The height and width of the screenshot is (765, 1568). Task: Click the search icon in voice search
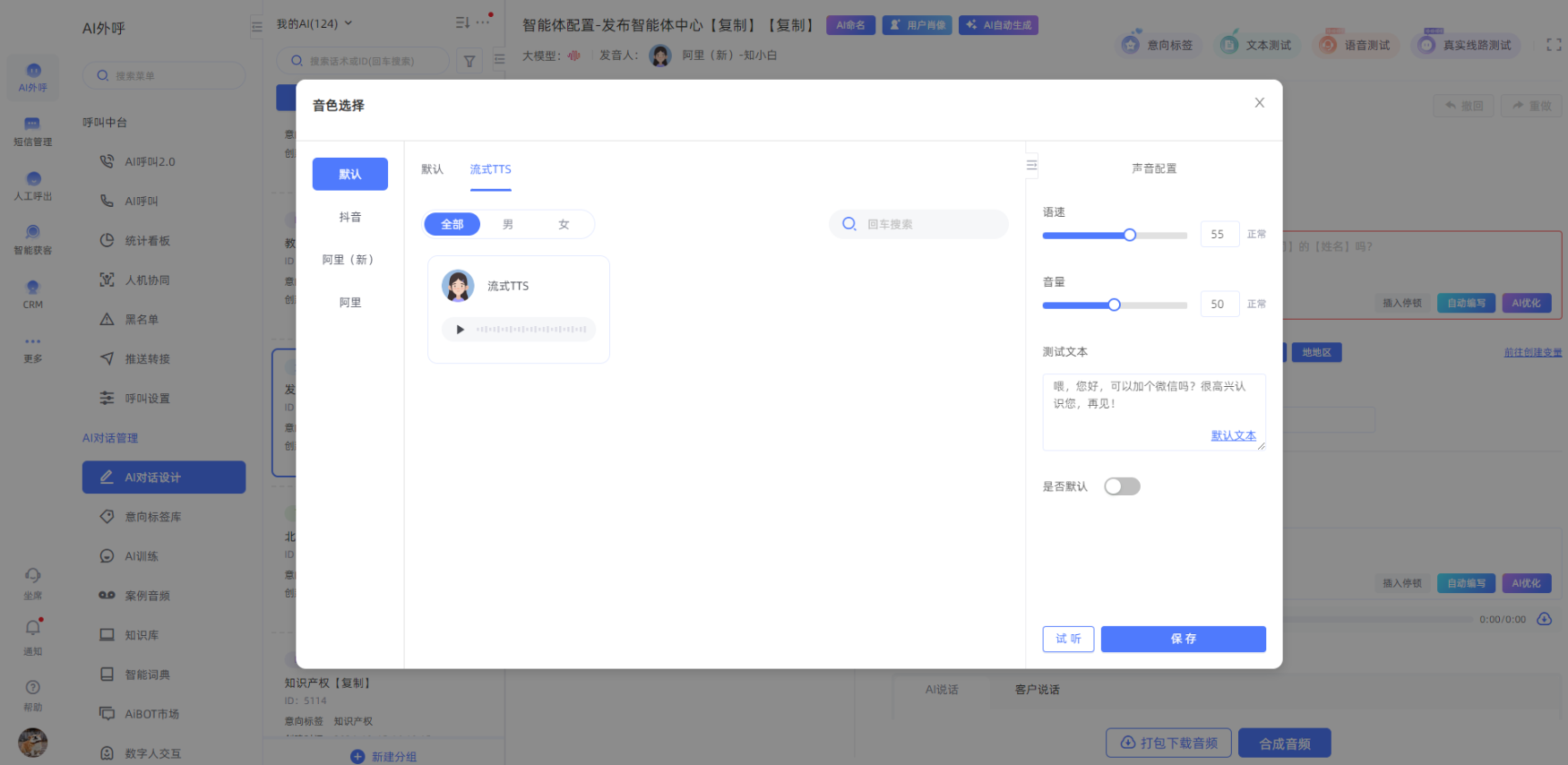tap(849, 224)
